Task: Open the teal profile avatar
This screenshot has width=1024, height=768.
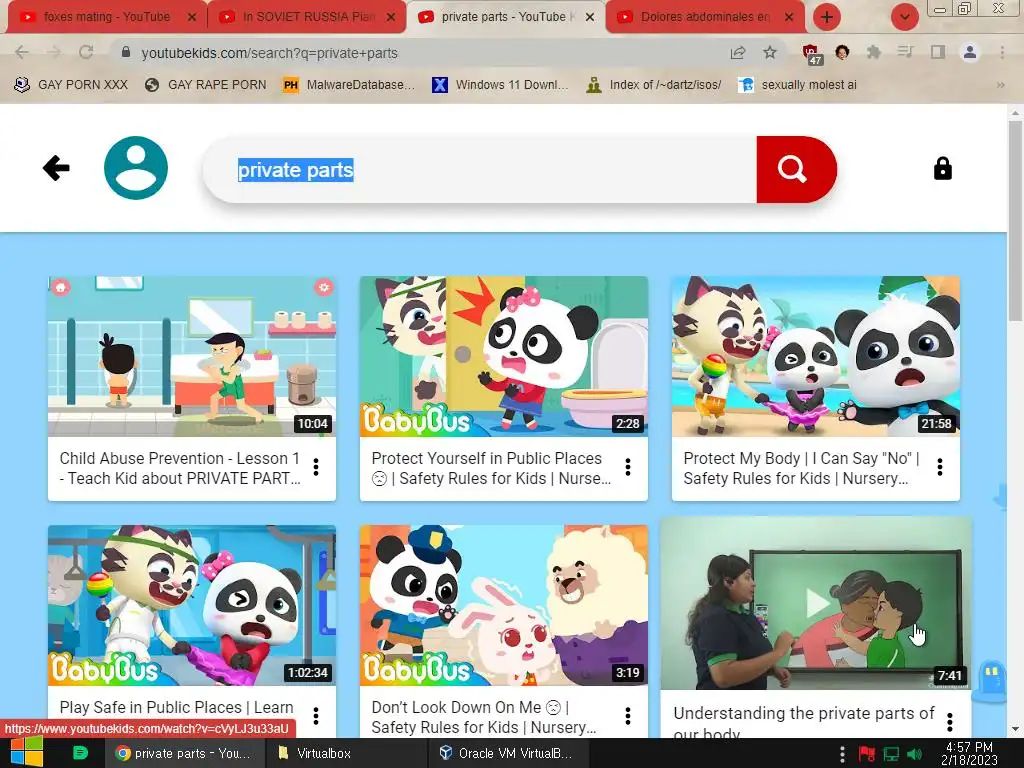Action: pos(136,168)
